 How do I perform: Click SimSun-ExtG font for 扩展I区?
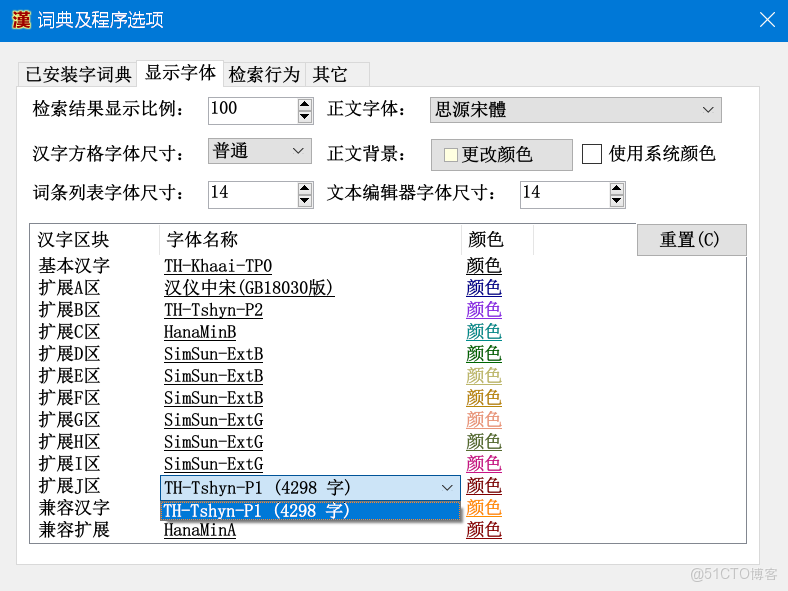tap(214, 464)
